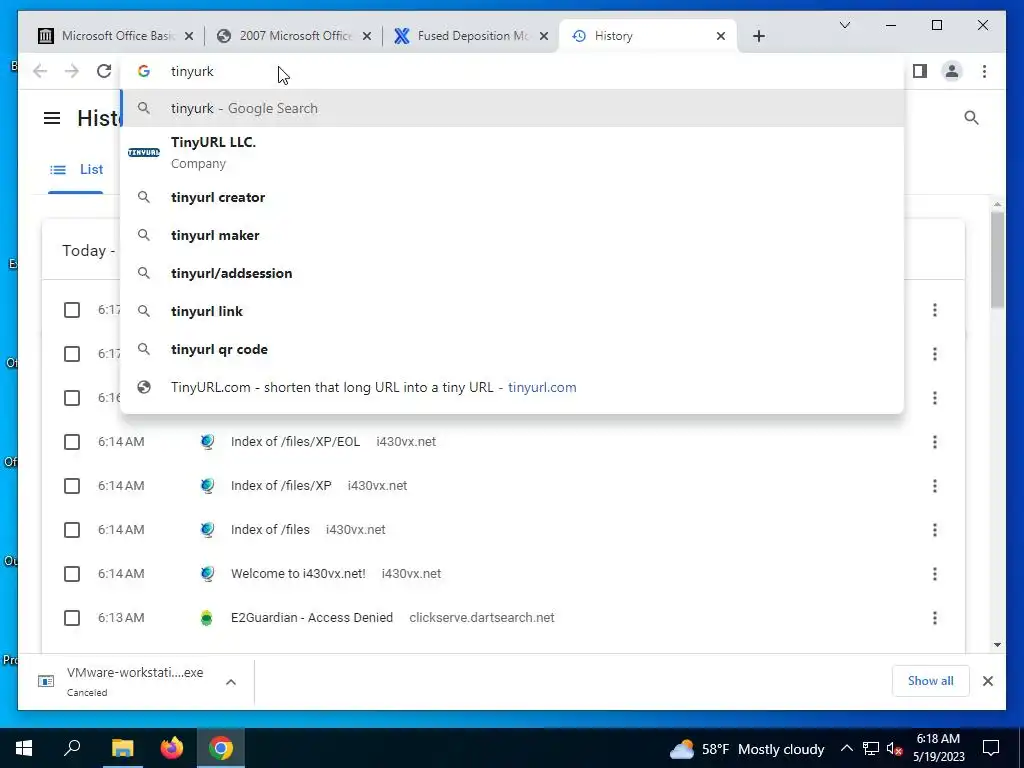Switch to the Microsoft Office Basic tab
Viewport: 1024px width, 768px height.
click(x=117, y=36)
